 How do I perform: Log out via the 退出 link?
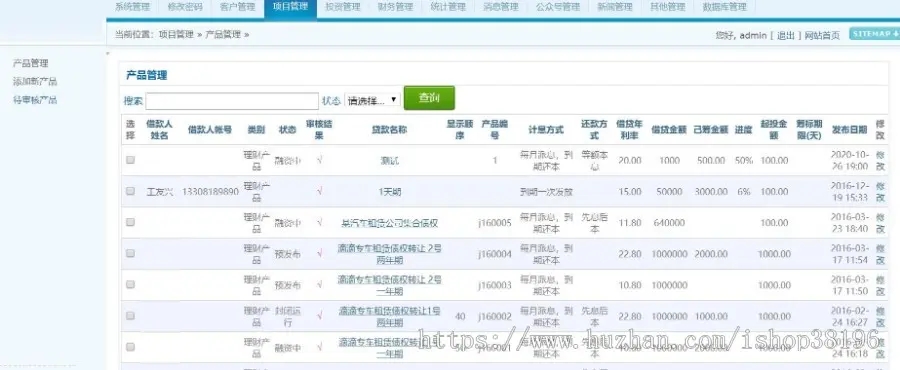coord(786,36)
